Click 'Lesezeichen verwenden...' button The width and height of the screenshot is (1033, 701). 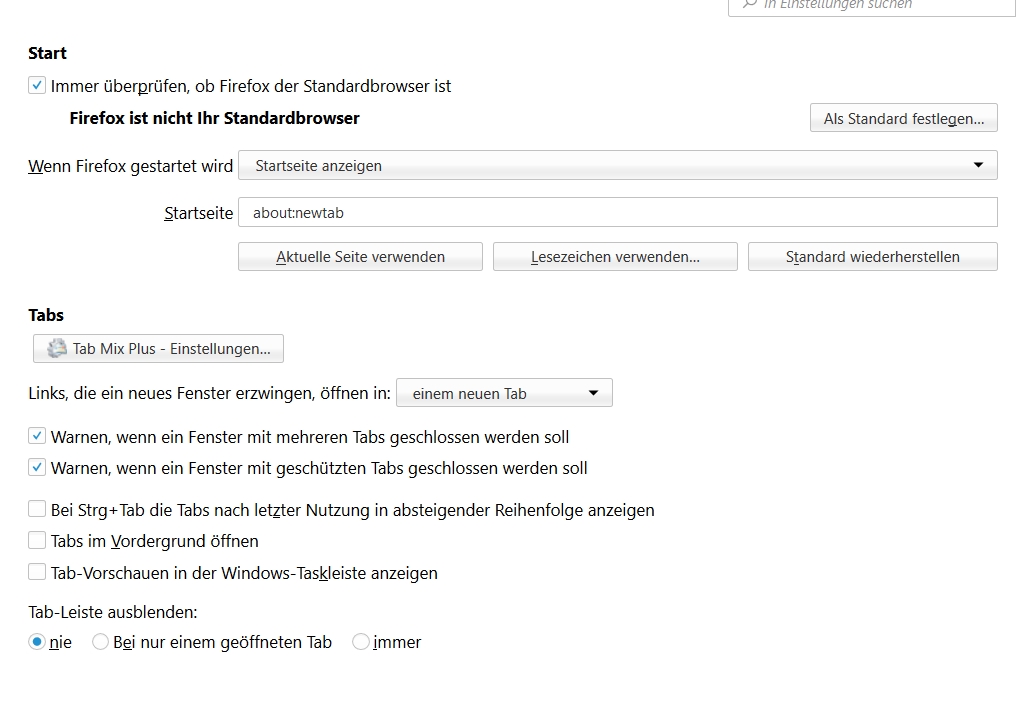tap(615, 256)
